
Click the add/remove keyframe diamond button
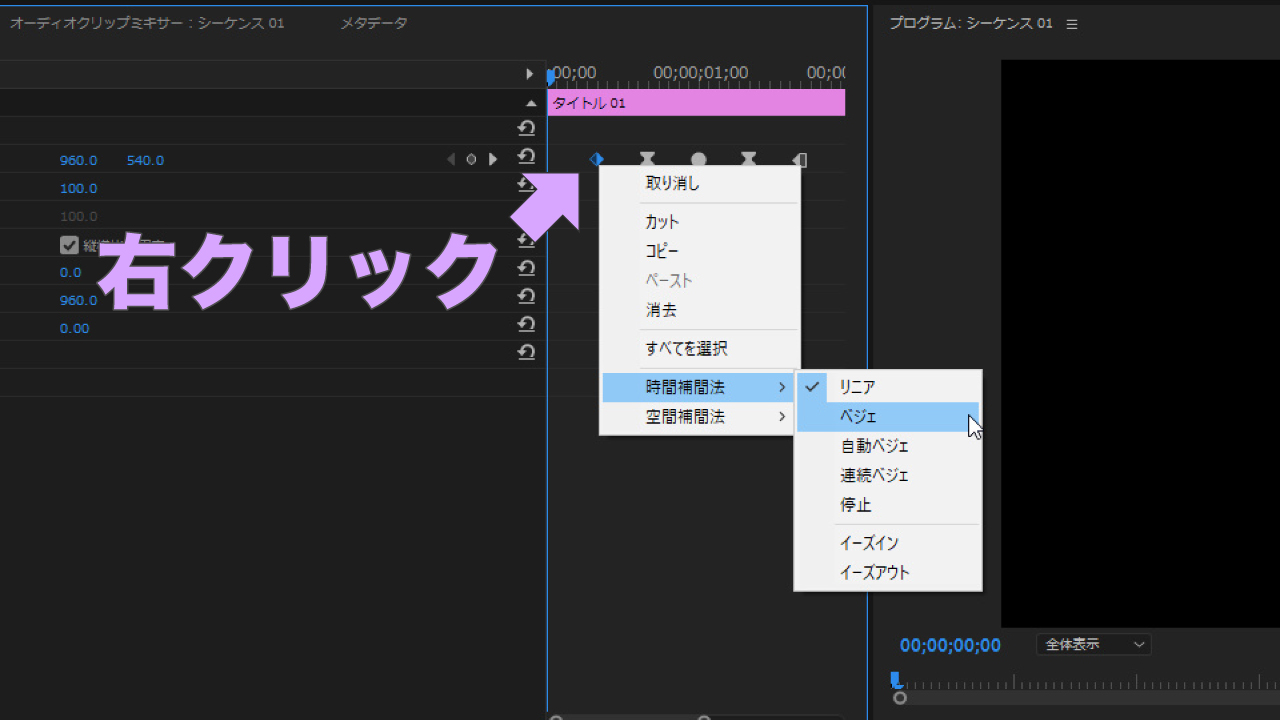tap(471, 159)
